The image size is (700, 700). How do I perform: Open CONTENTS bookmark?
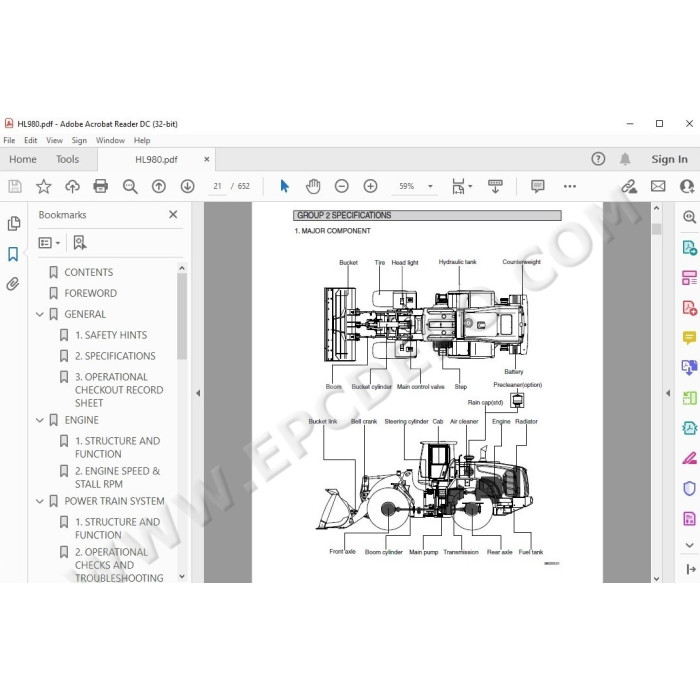(88, 272)
